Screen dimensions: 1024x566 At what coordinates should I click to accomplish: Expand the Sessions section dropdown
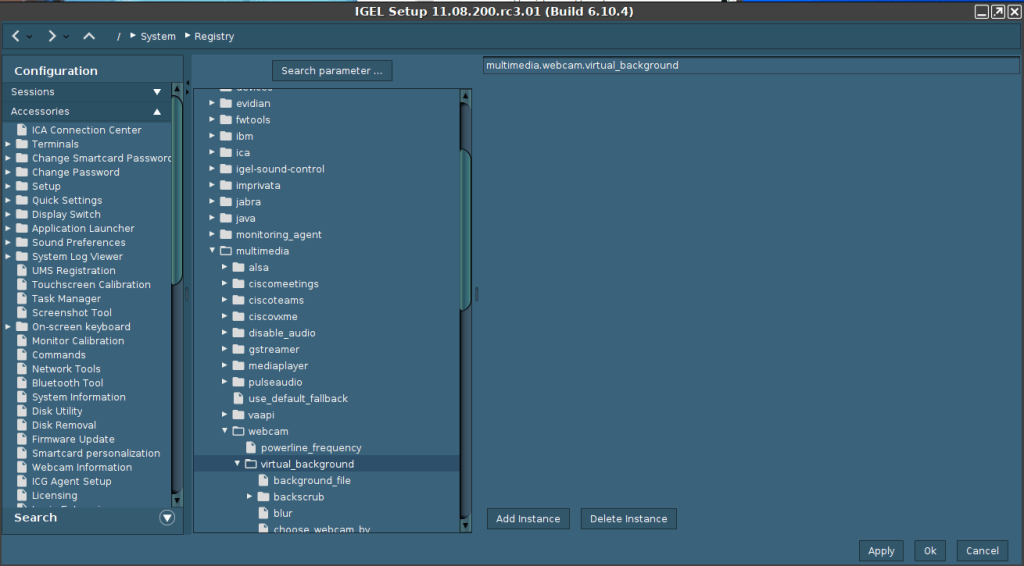[157, 92]
